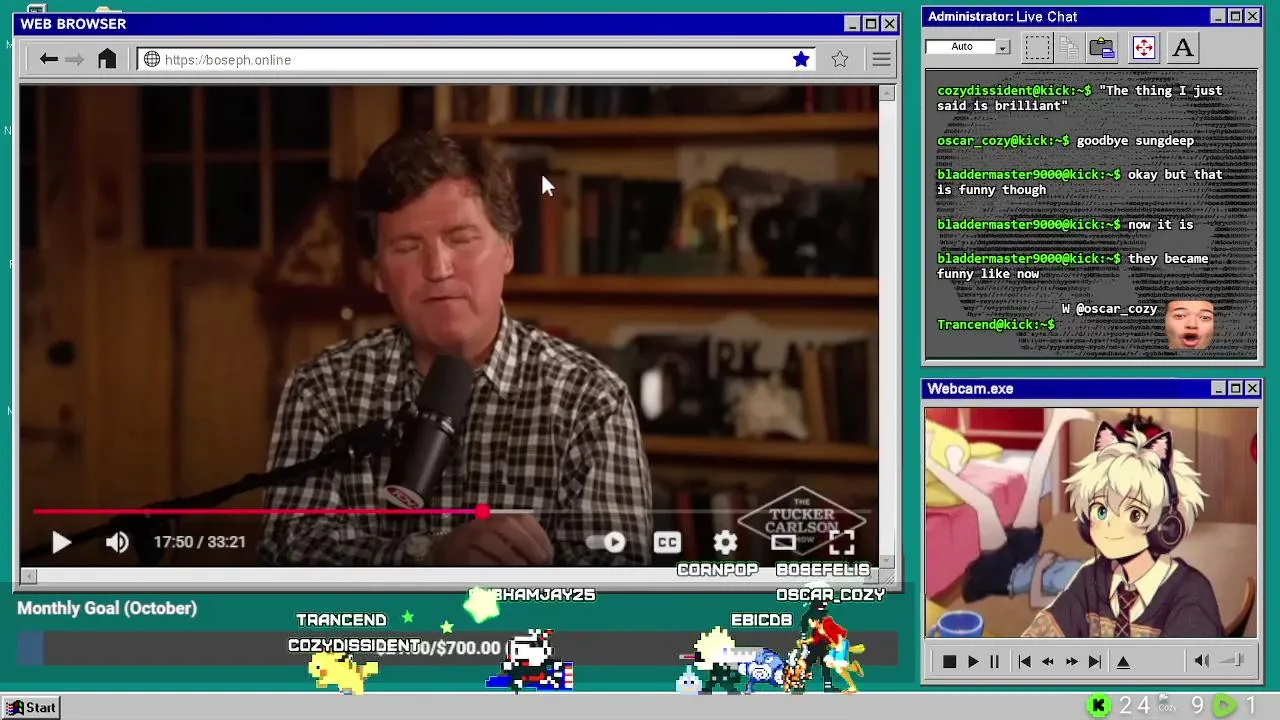Open the Auto dropdown in Live Chat

point(967,47)
